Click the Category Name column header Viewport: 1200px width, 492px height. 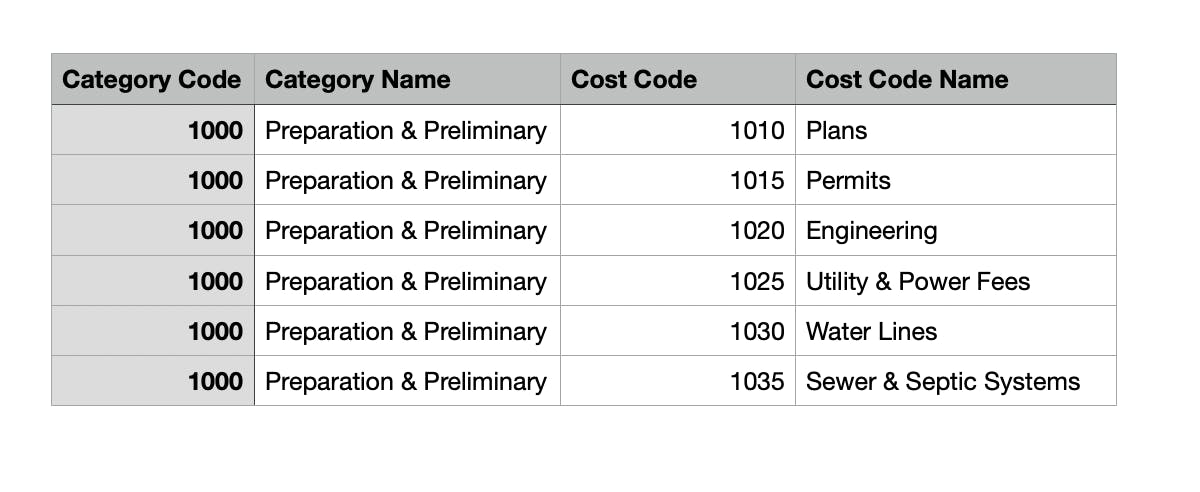click(x=357, y=80)
